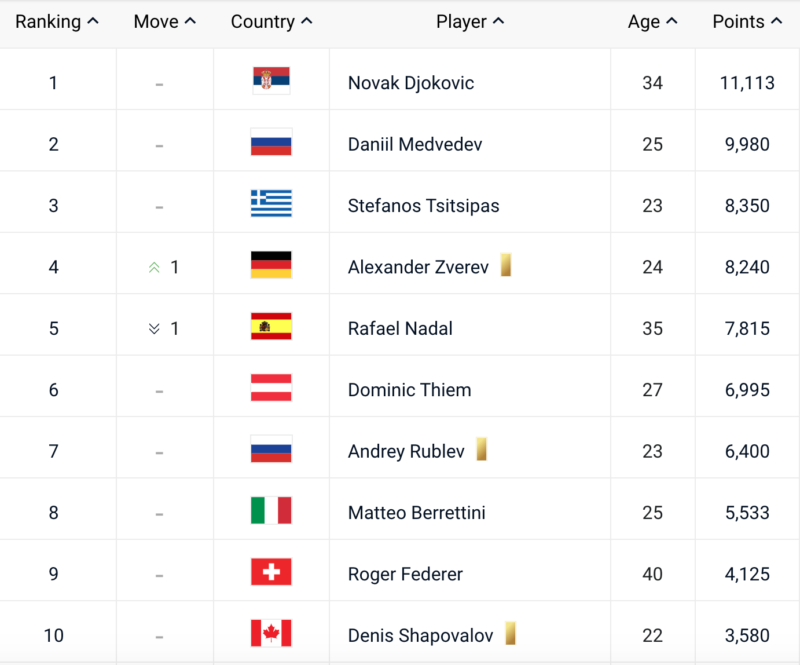Open Rafael Nadal's player profile
This screenshot has height=665, width=800.
click(x=400, y=329)
